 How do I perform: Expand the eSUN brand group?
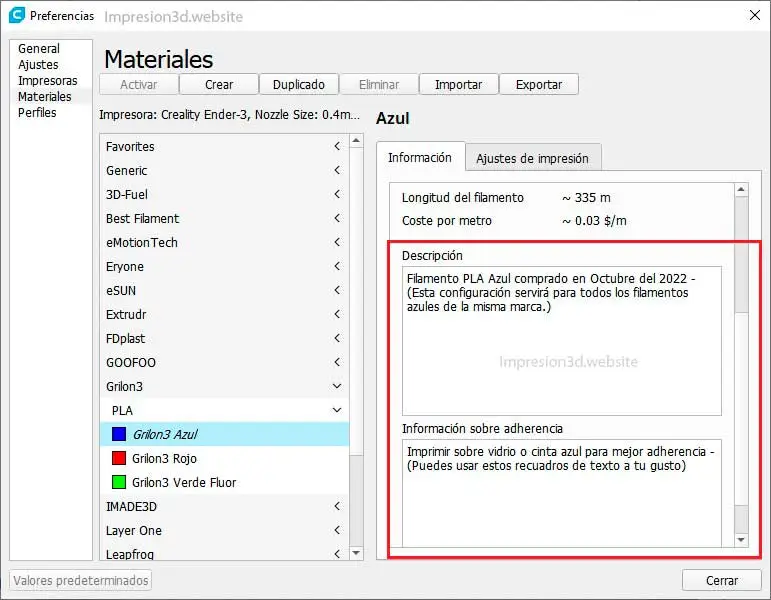337,290
